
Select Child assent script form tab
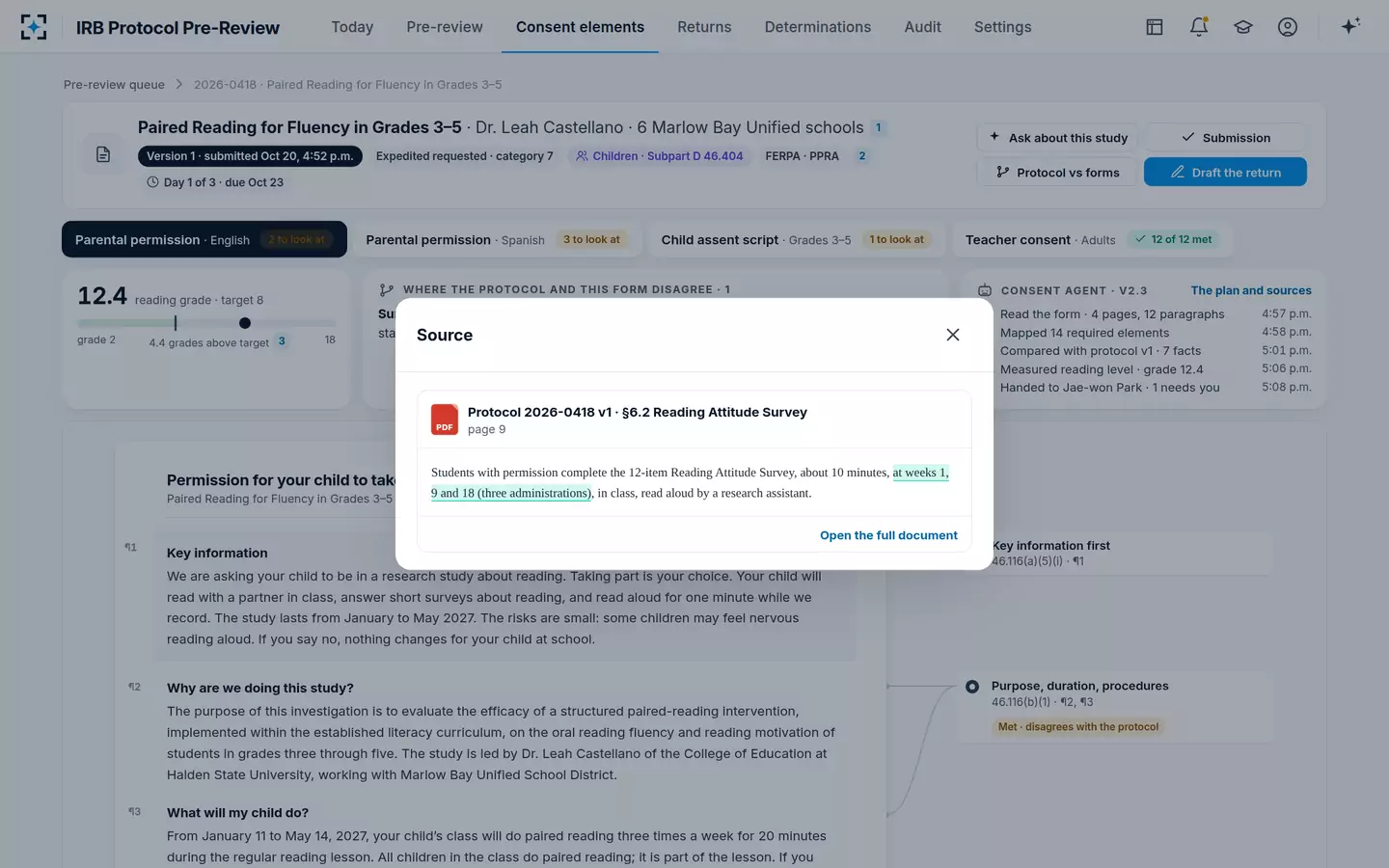pyautogui.click(x=796, y=239)
